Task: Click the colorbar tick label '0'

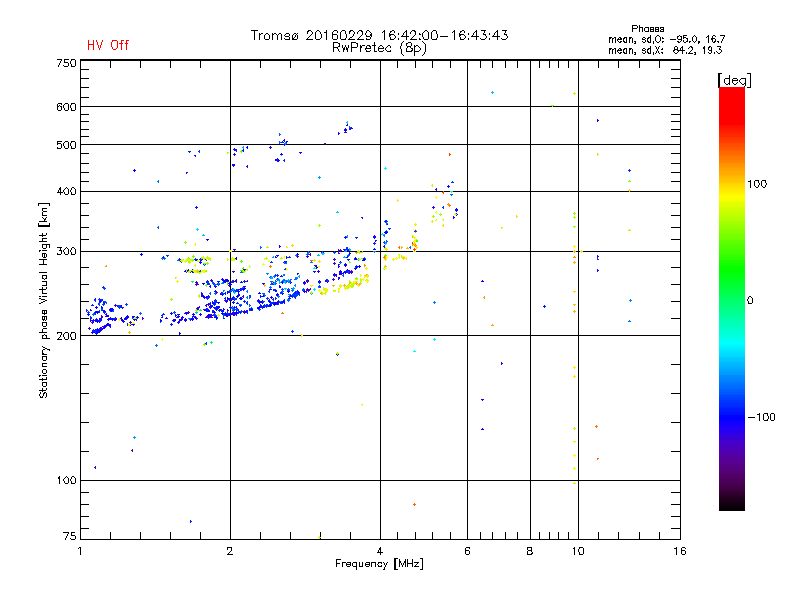Action: click(749, 300)
